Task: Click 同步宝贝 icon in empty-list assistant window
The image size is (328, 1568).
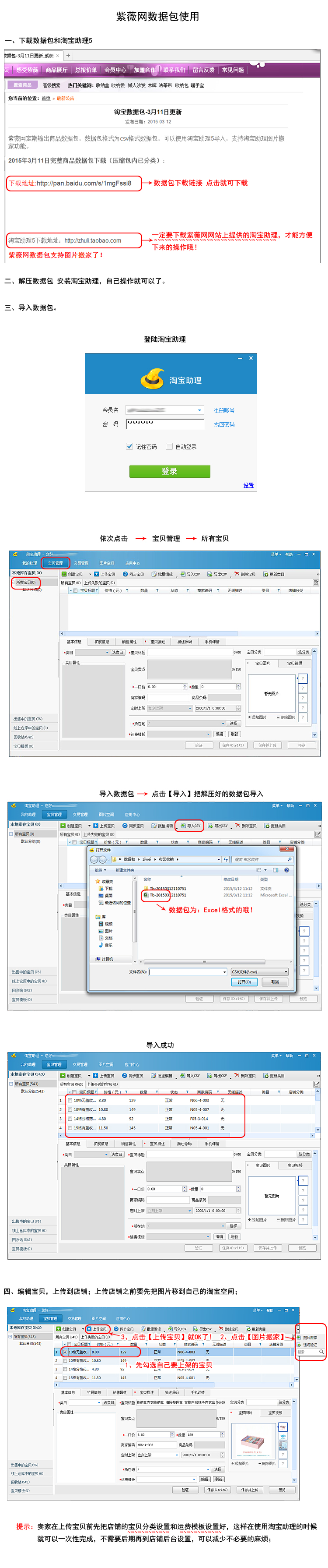Action: tap(125, 574)
